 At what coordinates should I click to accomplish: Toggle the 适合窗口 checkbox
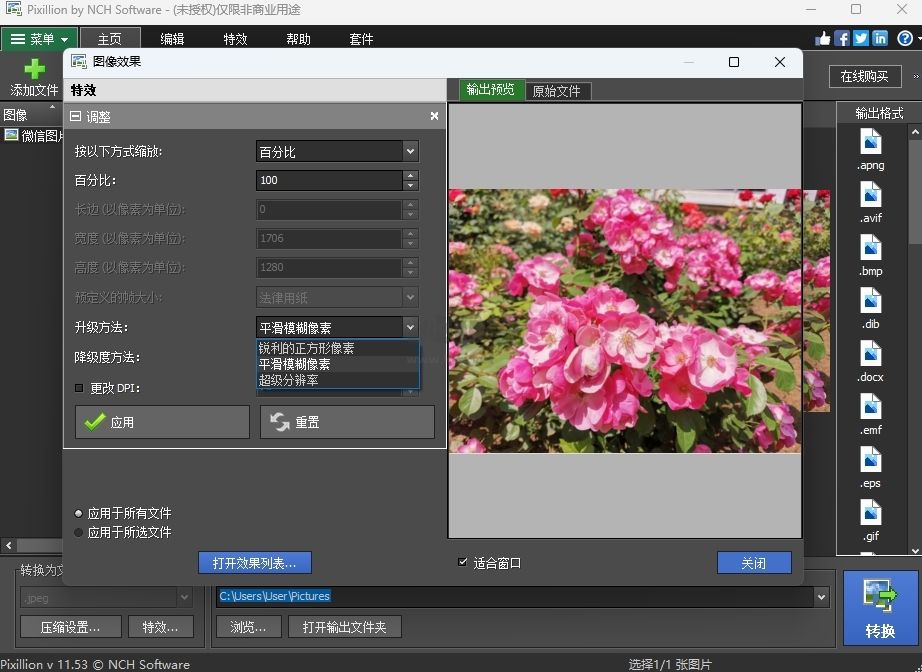tap(463, 563)
